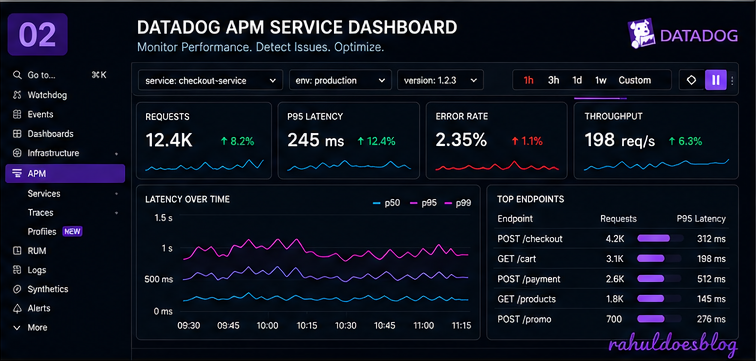Open Dashboards in the sidebar

[x=51, y=134]
